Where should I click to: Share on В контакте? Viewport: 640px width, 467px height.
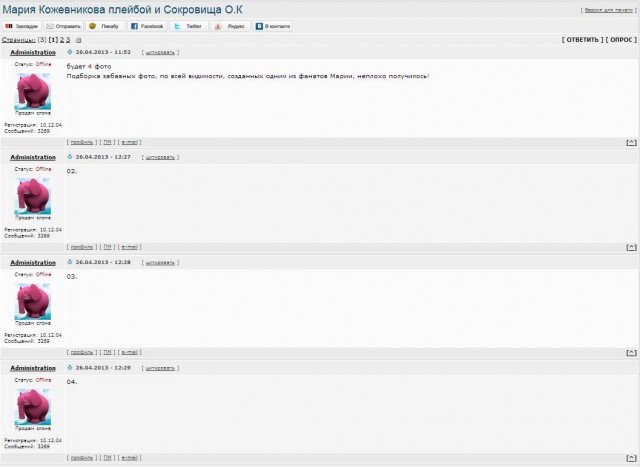[272, 26]
